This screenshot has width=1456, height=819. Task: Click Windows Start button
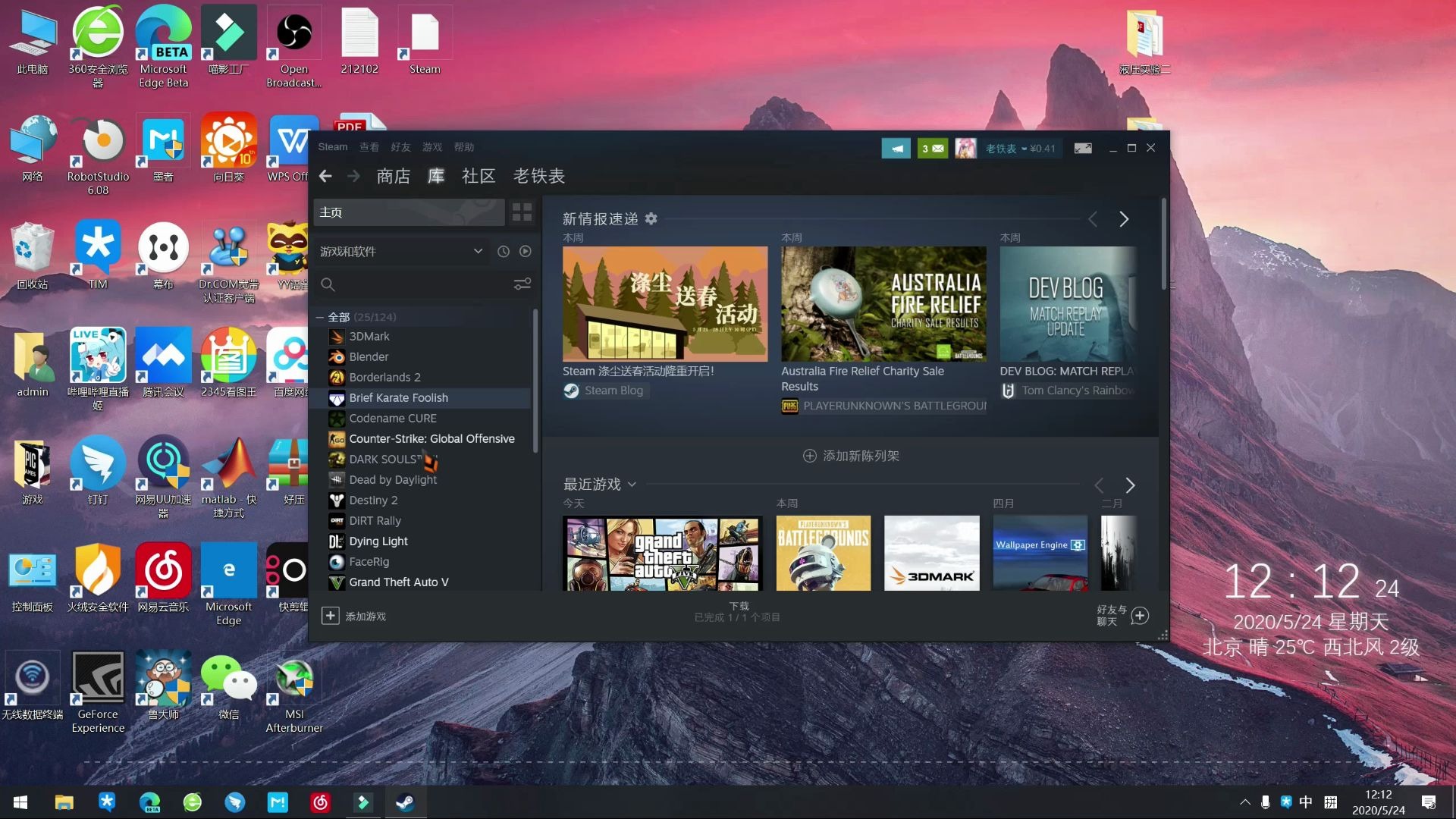(x=20, y=802)
